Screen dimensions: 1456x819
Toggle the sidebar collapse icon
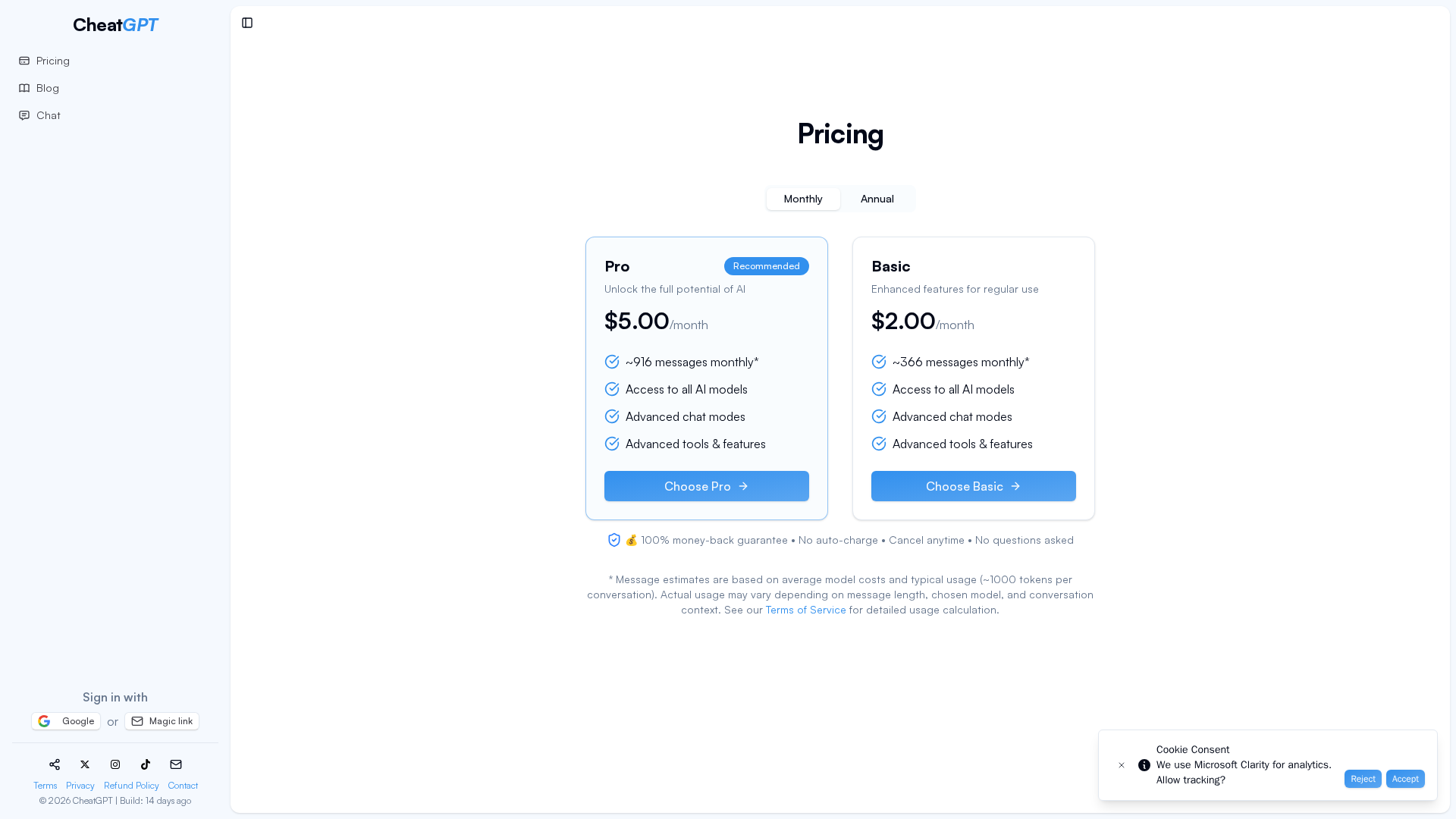point(247,23)
